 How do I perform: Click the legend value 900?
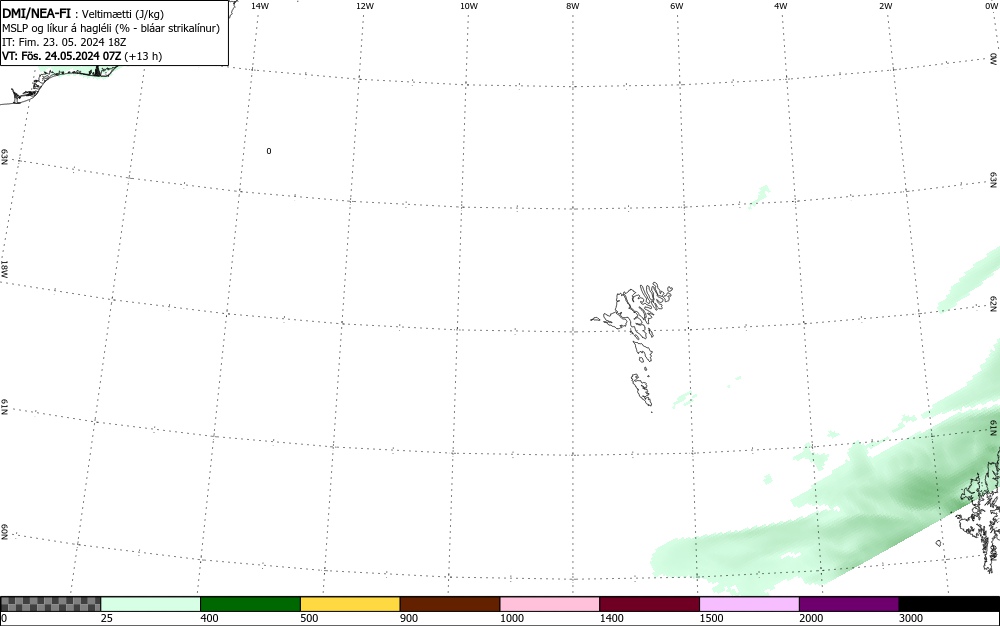click(x=409, y=618)
